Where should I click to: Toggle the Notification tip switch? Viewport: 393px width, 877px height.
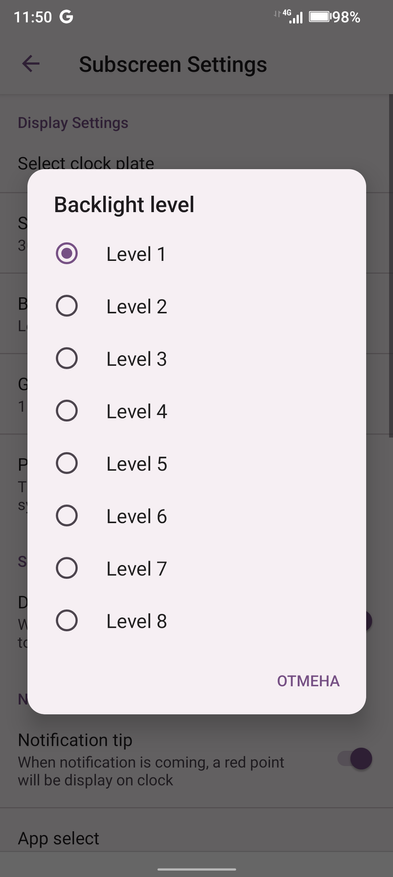(355, 759)
